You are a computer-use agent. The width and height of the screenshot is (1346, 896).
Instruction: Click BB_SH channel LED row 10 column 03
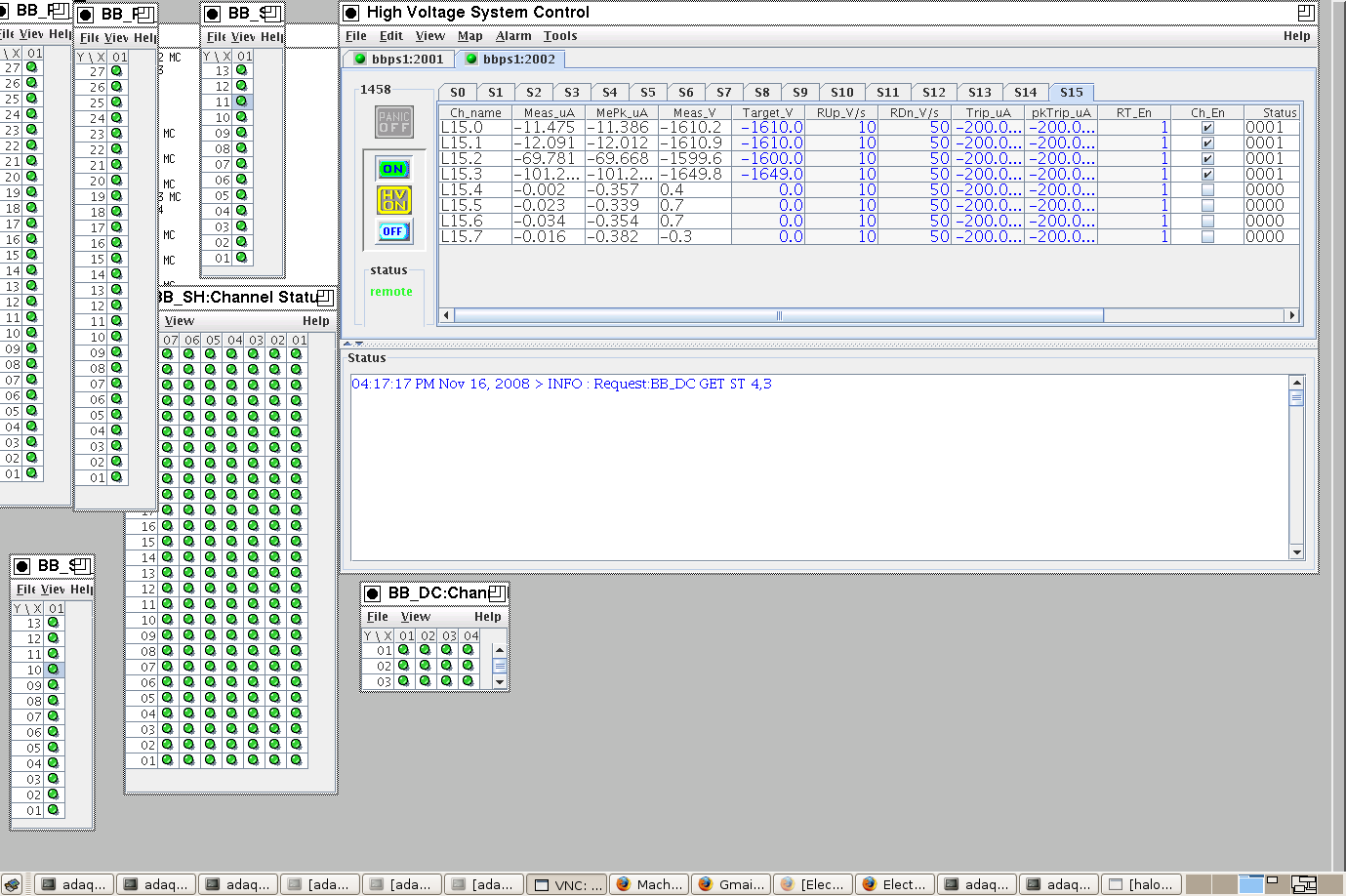[254, 620]
